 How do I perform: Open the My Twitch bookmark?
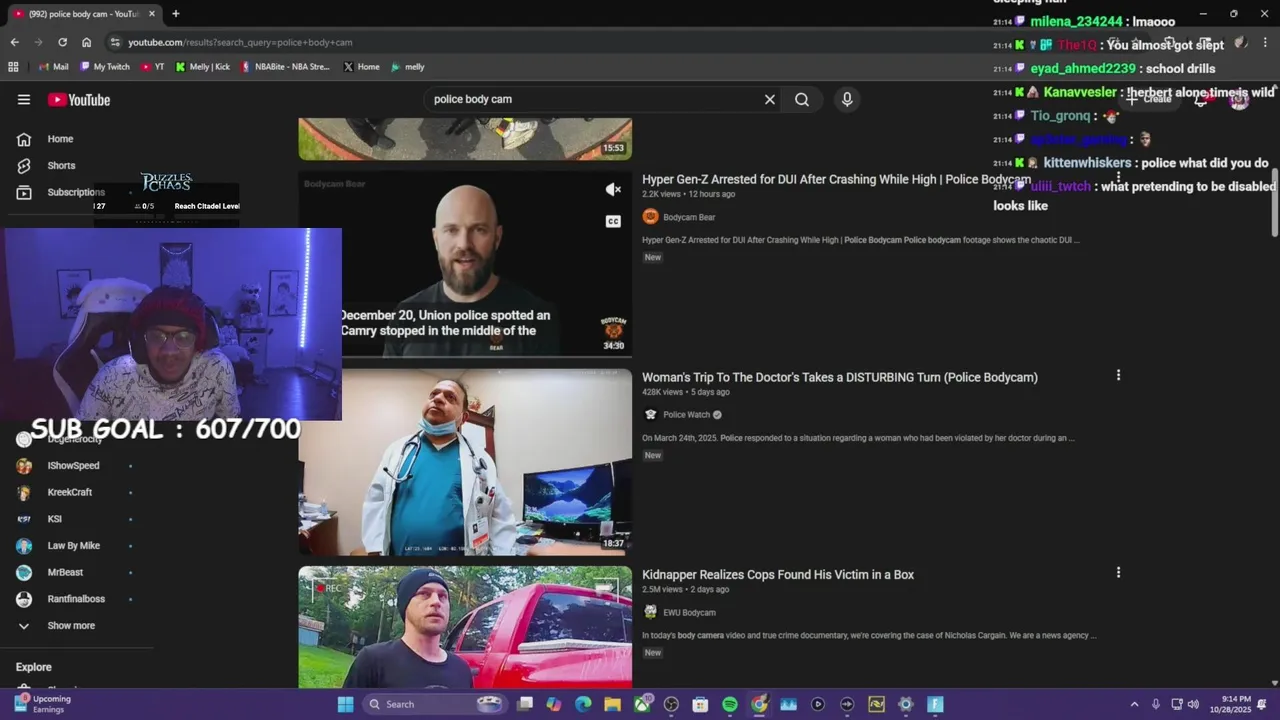(x=104, y=67)
